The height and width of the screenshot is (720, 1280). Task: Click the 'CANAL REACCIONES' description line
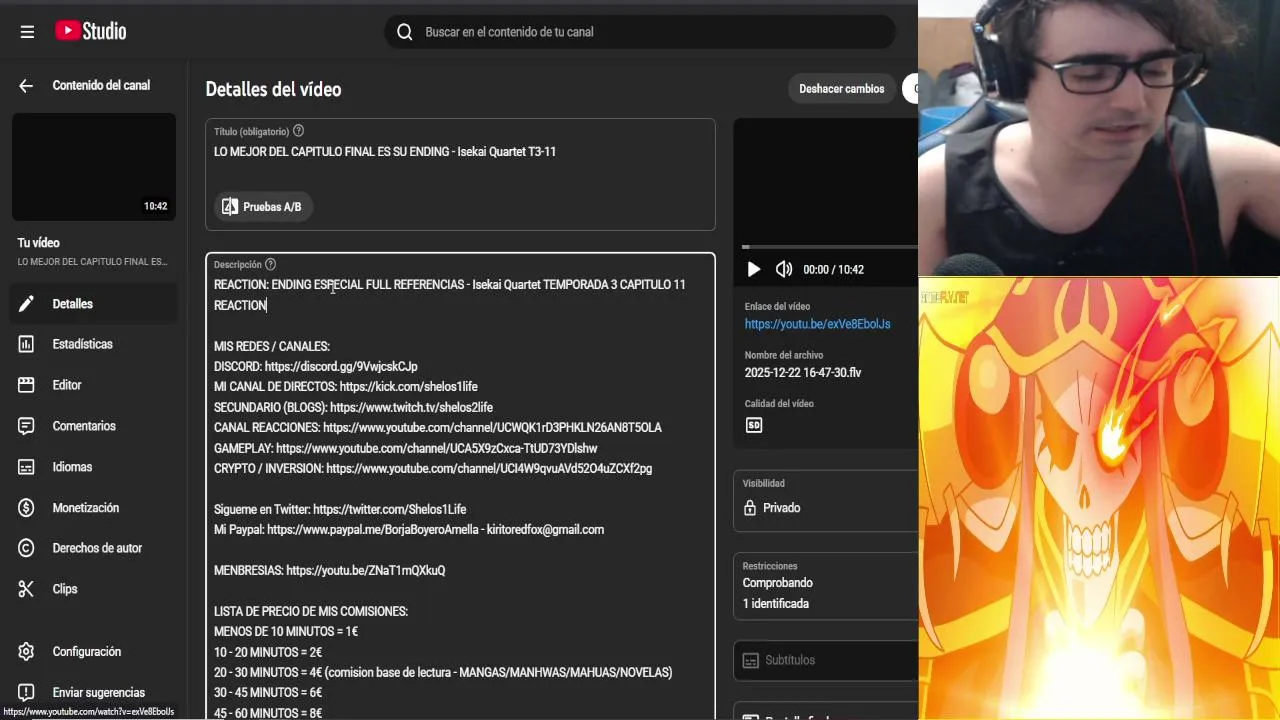(x=438, y=428)
